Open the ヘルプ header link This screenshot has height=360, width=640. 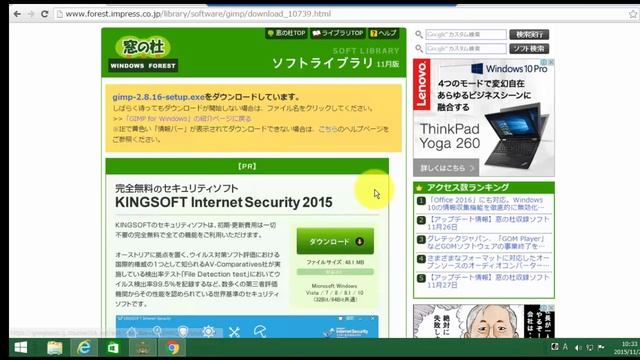tap(383, 33)
